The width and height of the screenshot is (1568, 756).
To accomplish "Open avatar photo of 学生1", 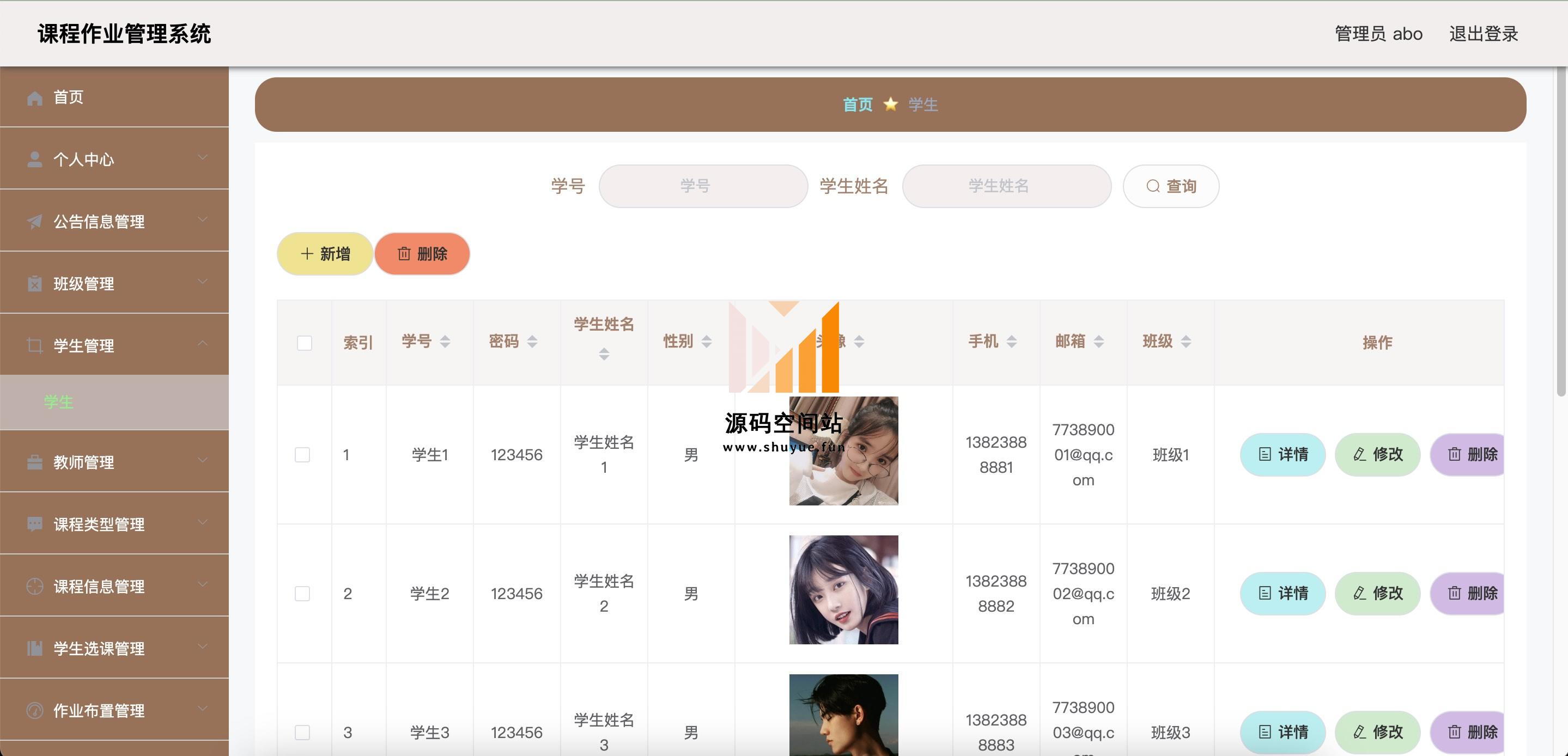I will (843, 451).
